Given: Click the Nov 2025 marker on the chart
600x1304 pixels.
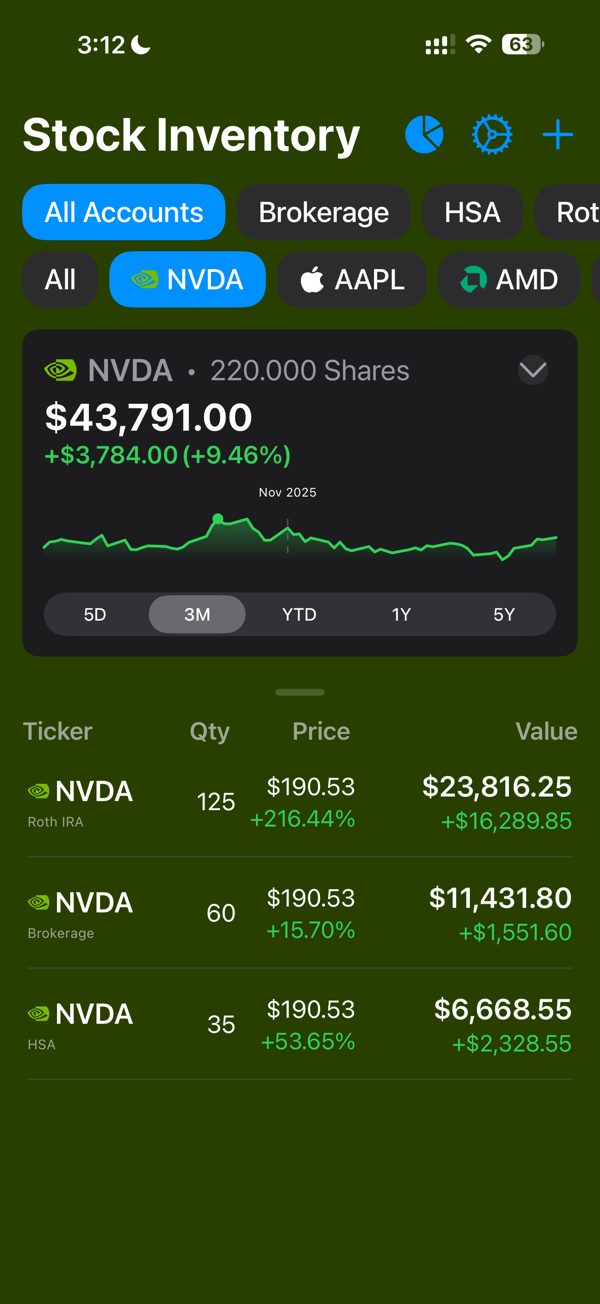Looking at the screenshot, I should click(x=286, y=492).
